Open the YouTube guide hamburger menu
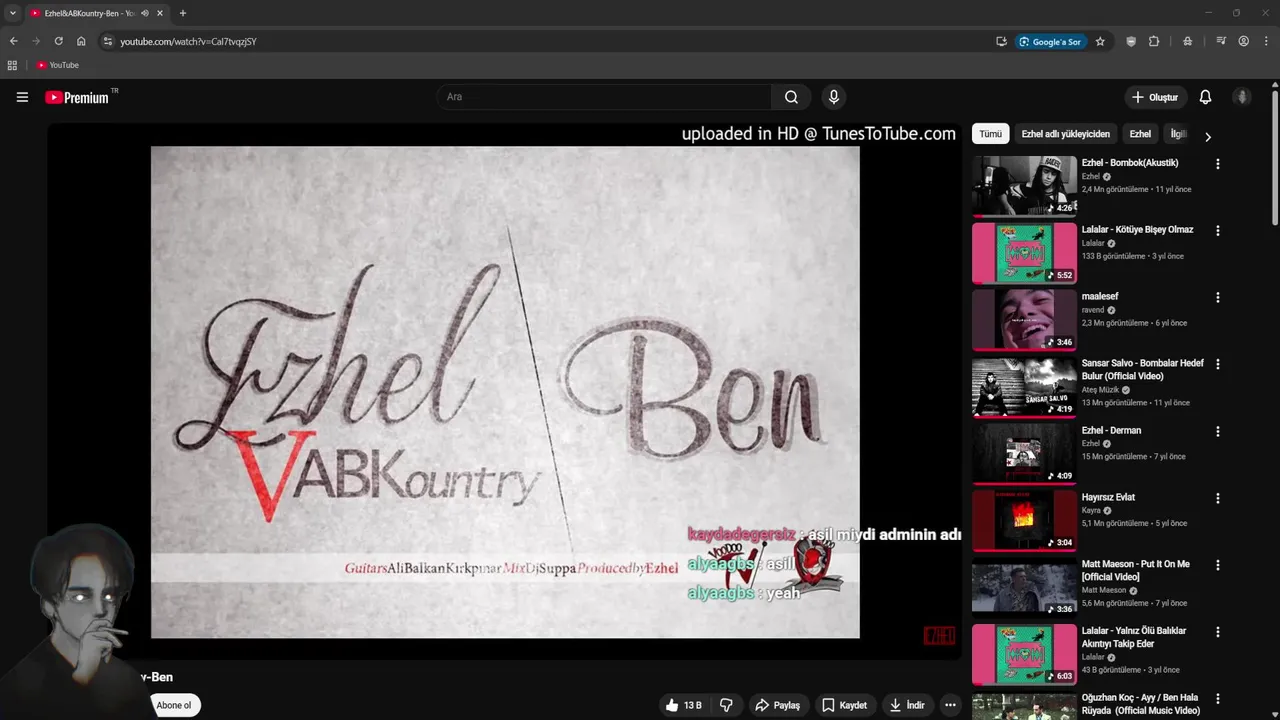This screenshot has height=720, width=1280. tap(22, 97)
